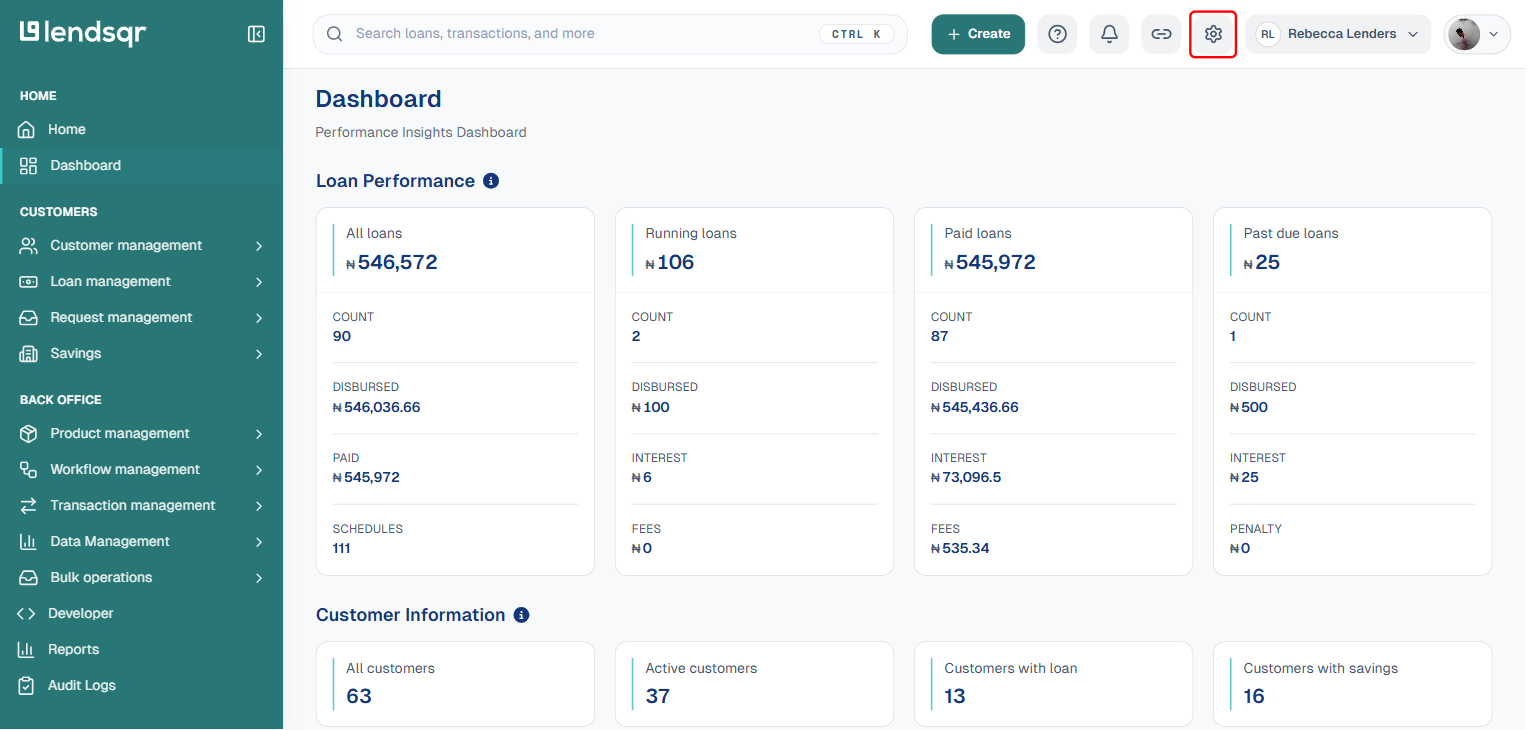Focus the search loans input field
This screenshot has width=1535, height=730.
610,34
